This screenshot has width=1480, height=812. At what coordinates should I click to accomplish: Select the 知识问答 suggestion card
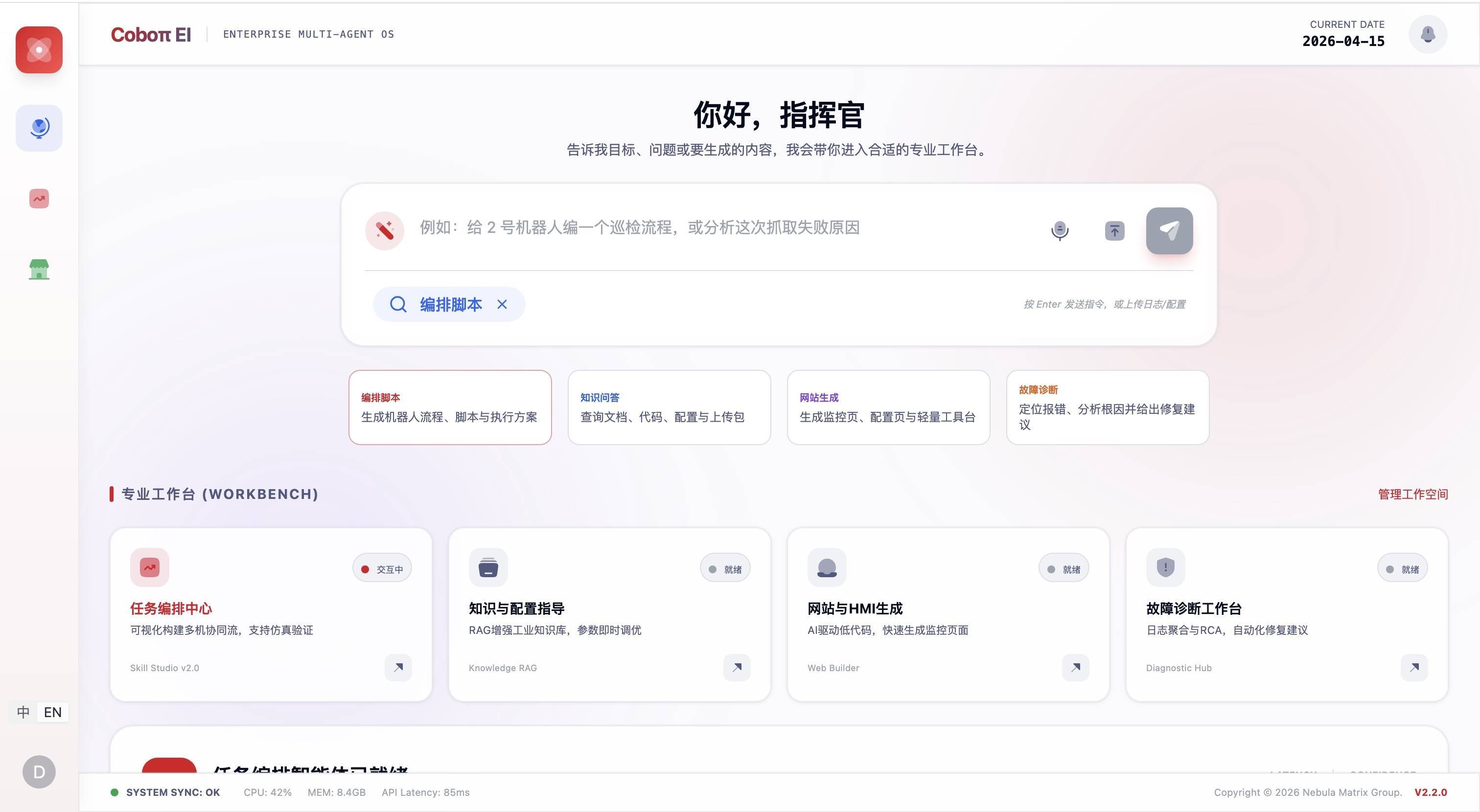coord(670,407)
